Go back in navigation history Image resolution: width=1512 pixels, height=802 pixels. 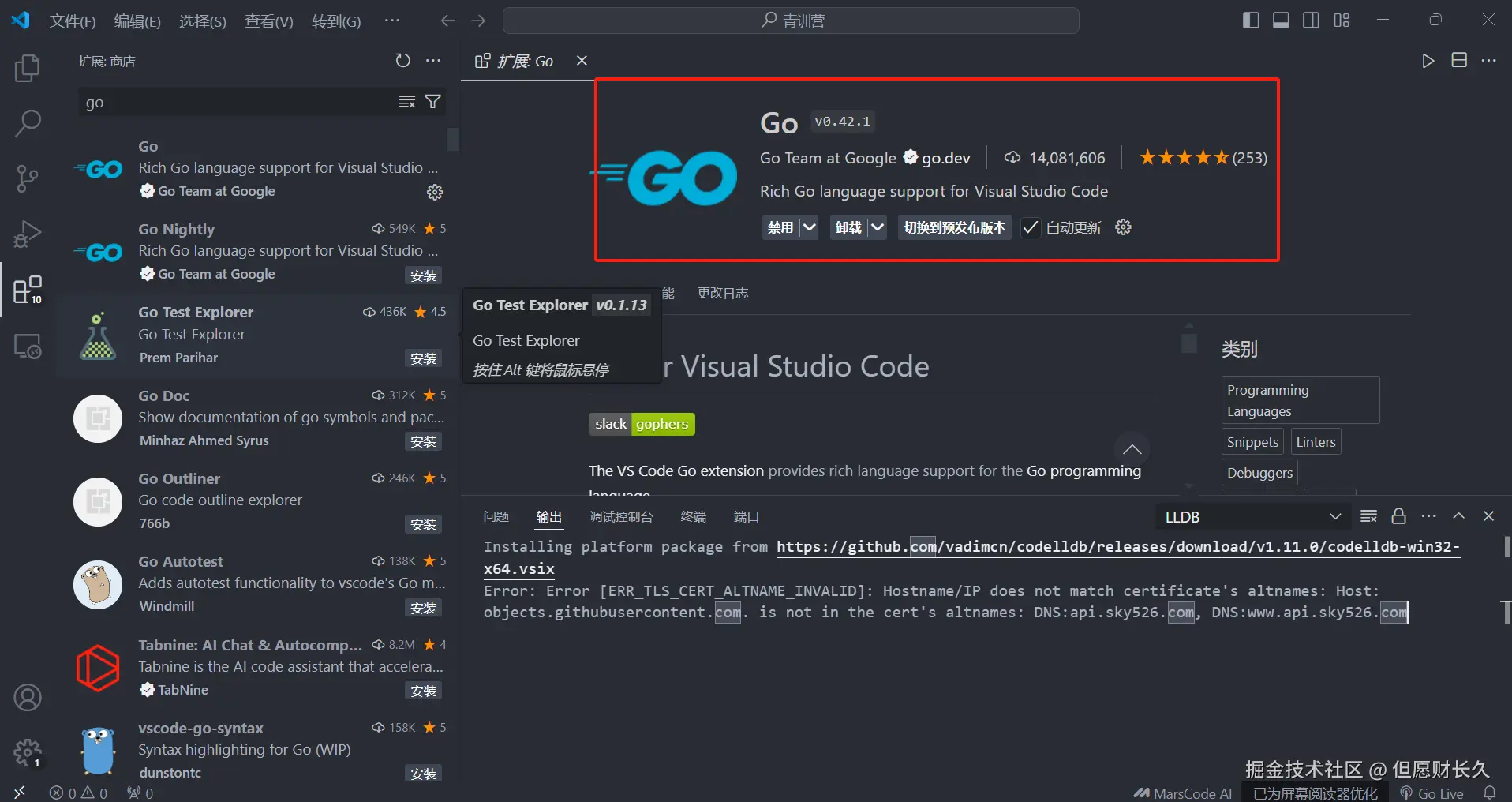pos(448,21)
